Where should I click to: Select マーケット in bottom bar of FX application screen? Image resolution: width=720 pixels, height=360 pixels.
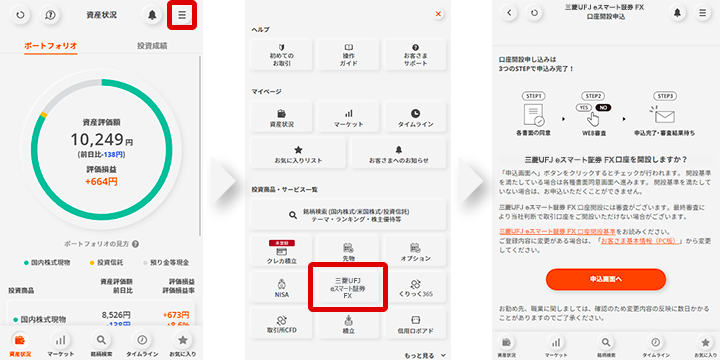coord(556,346)
